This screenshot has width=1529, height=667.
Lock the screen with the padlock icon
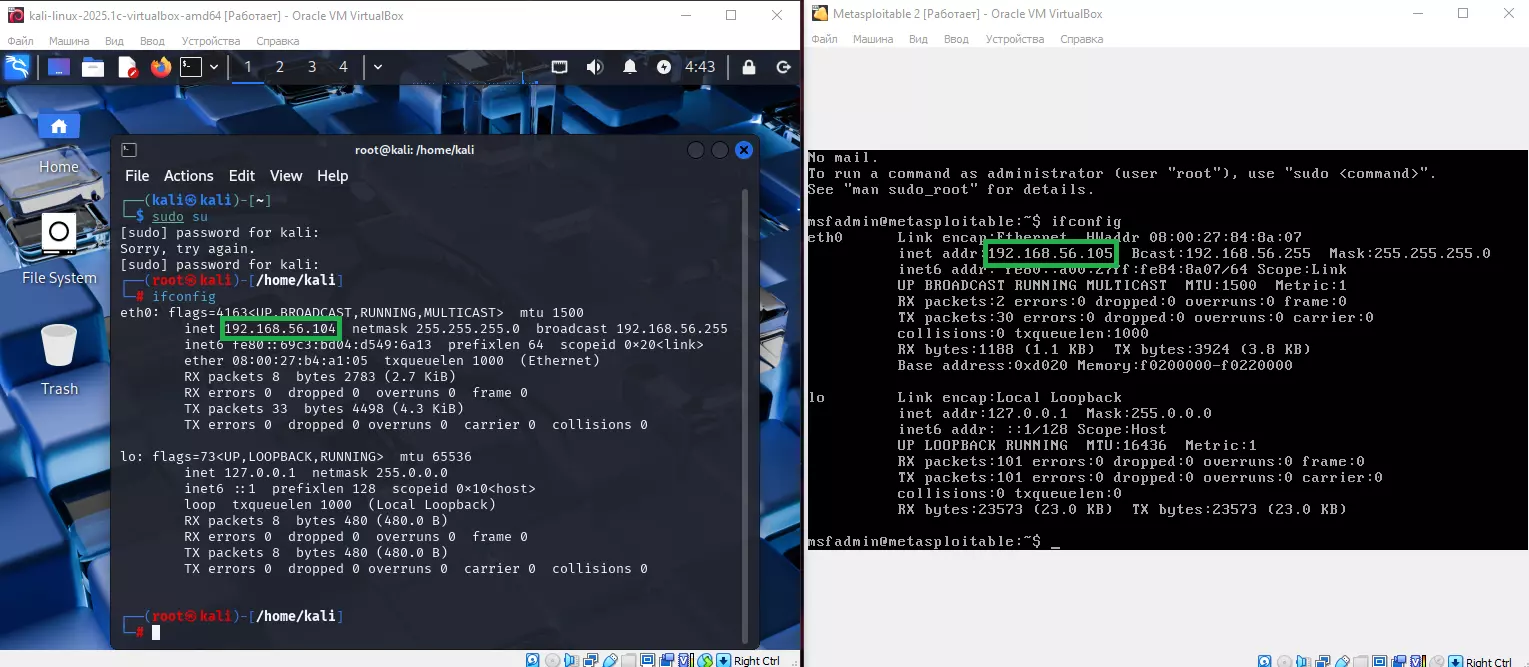click(749, 67)
